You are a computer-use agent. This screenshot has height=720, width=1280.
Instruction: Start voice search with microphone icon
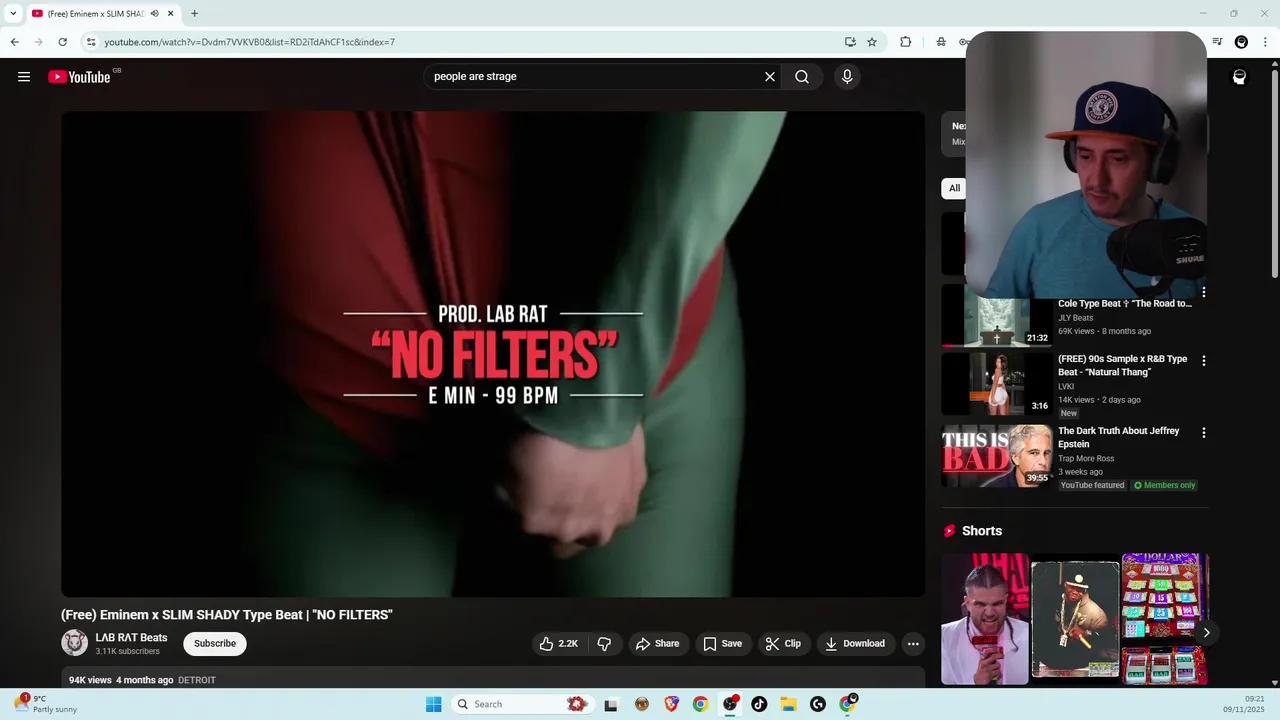point(847,77)
